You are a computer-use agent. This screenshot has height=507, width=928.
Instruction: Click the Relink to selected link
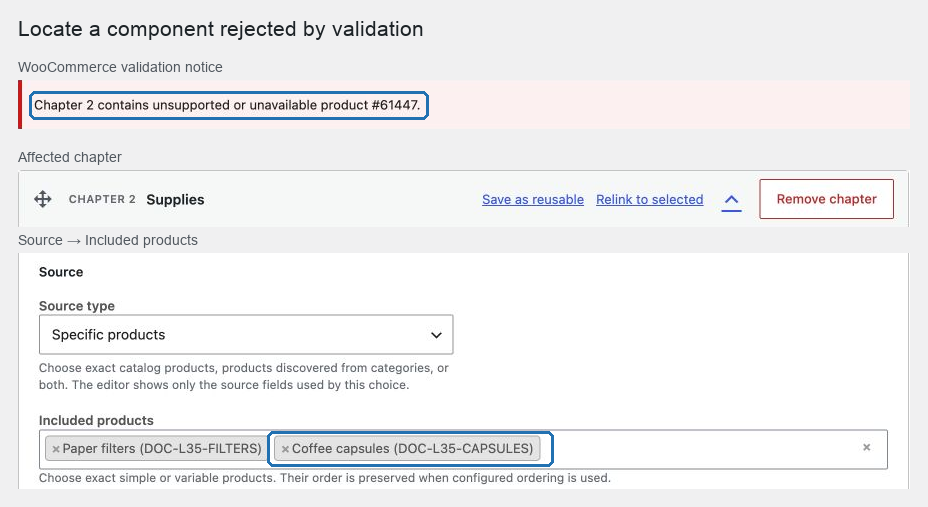point(649,200)
